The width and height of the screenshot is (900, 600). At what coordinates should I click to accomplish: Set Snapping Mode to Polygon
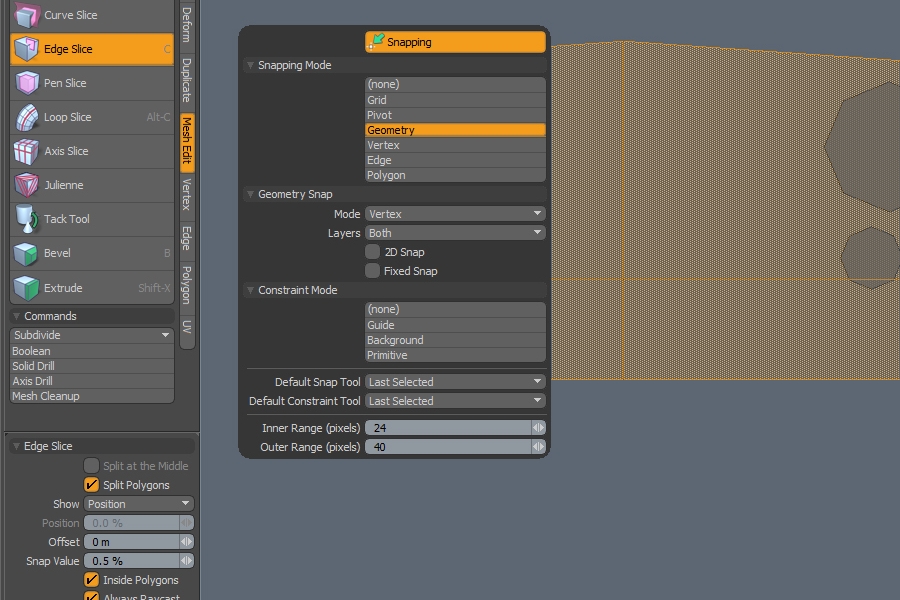[455, 175]
